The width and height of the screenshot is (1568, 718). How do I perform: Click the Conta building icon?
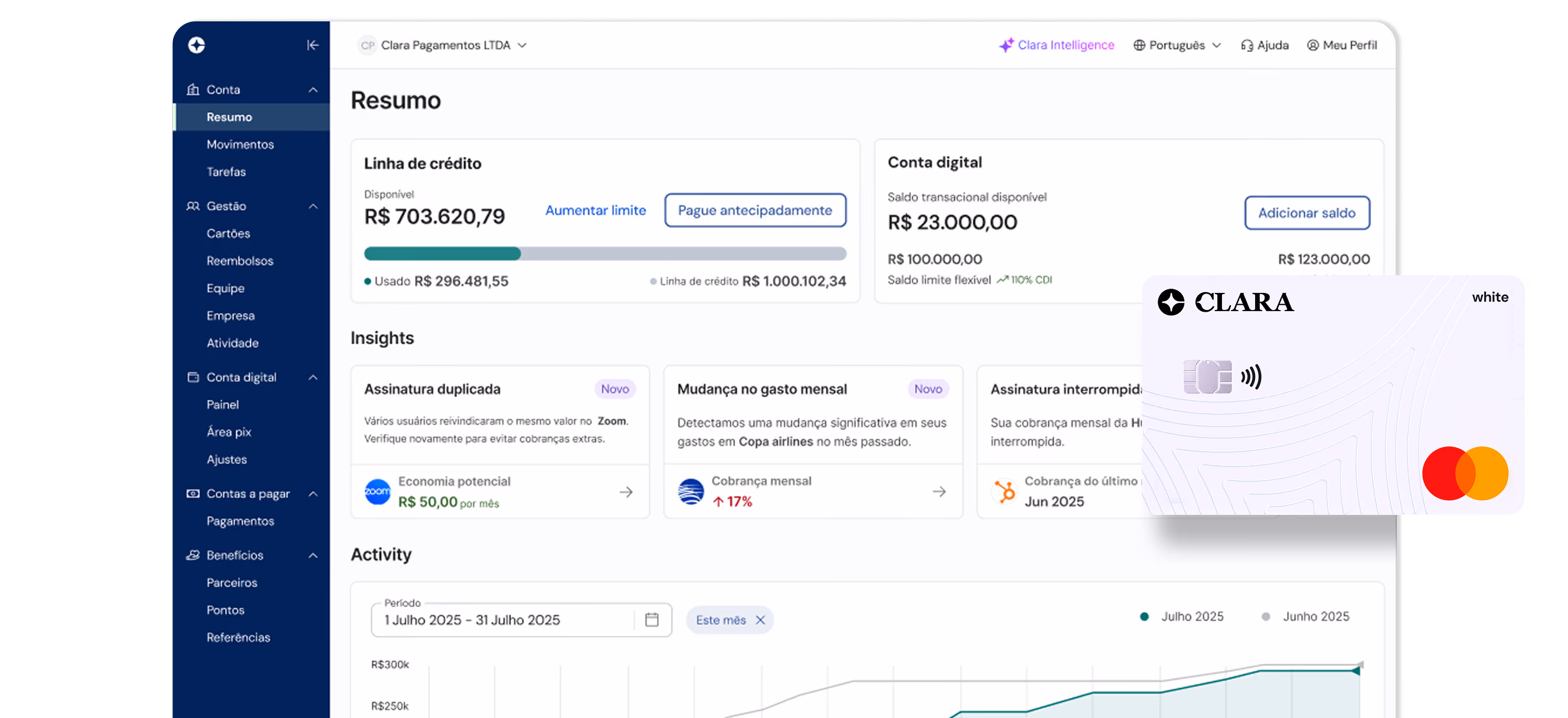pyautogui.click(x=193, y=90)
